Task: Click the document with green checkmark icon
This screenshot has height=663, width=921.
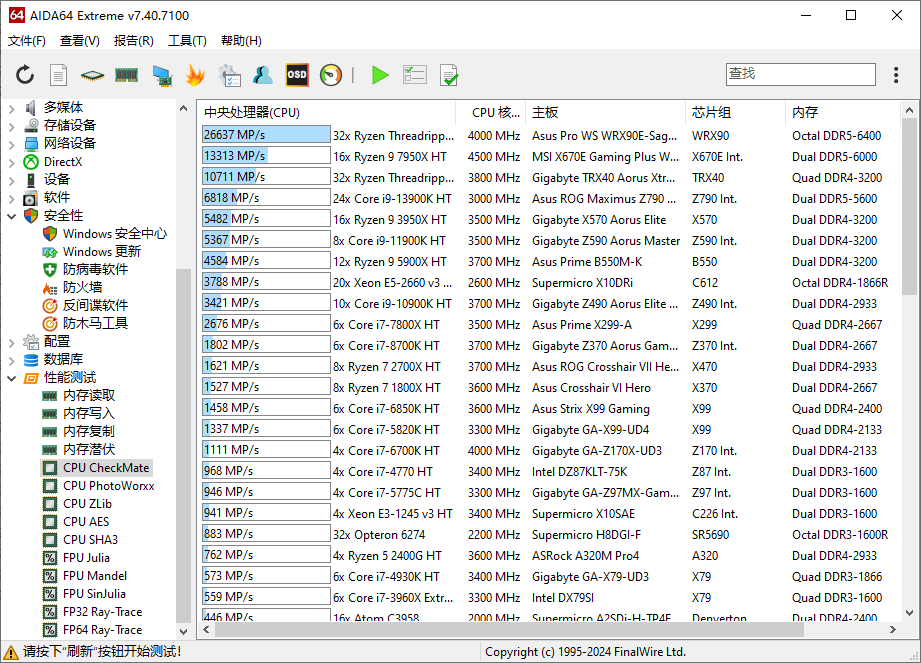Action: (x=449, y=75)
